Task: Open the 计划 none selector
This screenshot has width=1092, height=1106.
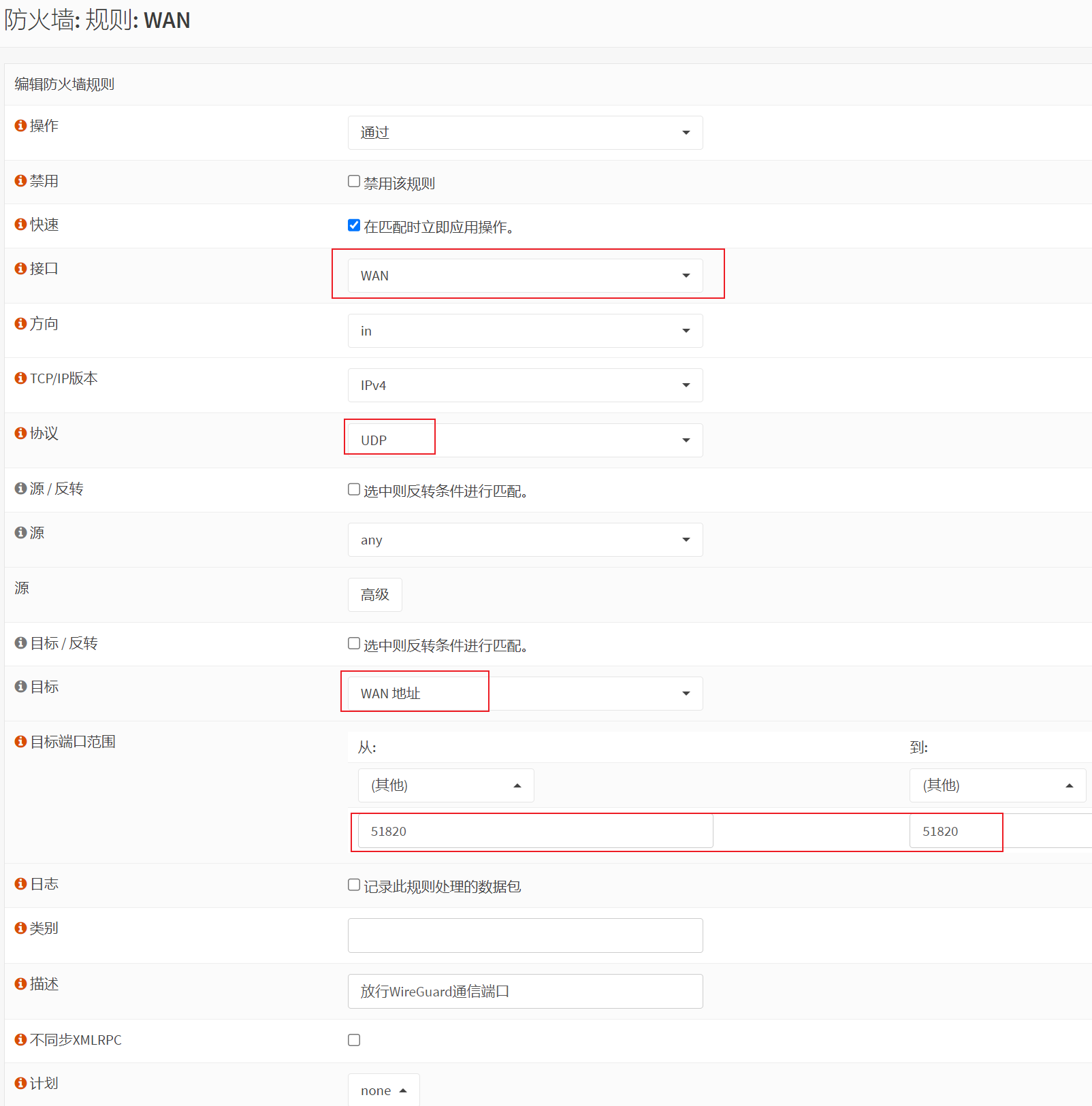Action: coord(383,1090)
